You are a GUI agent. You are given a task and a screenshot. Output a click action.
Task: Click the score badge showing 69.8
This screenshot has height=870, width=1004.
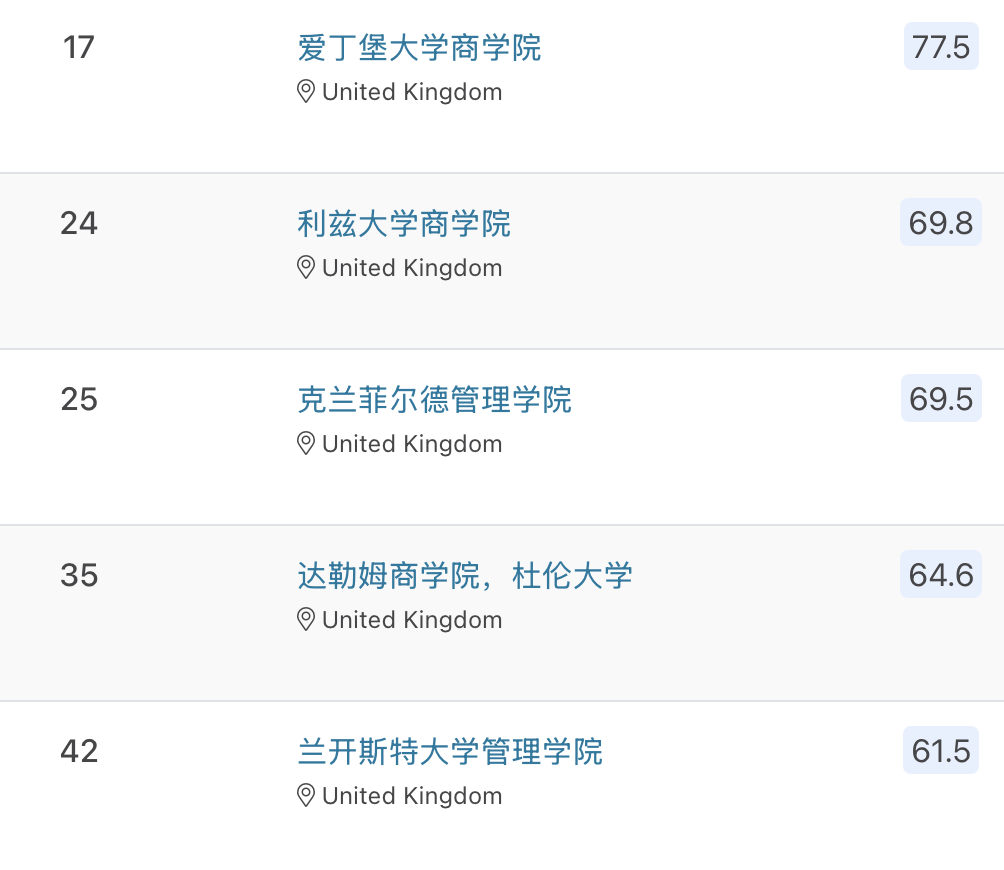tap(940, 222)
